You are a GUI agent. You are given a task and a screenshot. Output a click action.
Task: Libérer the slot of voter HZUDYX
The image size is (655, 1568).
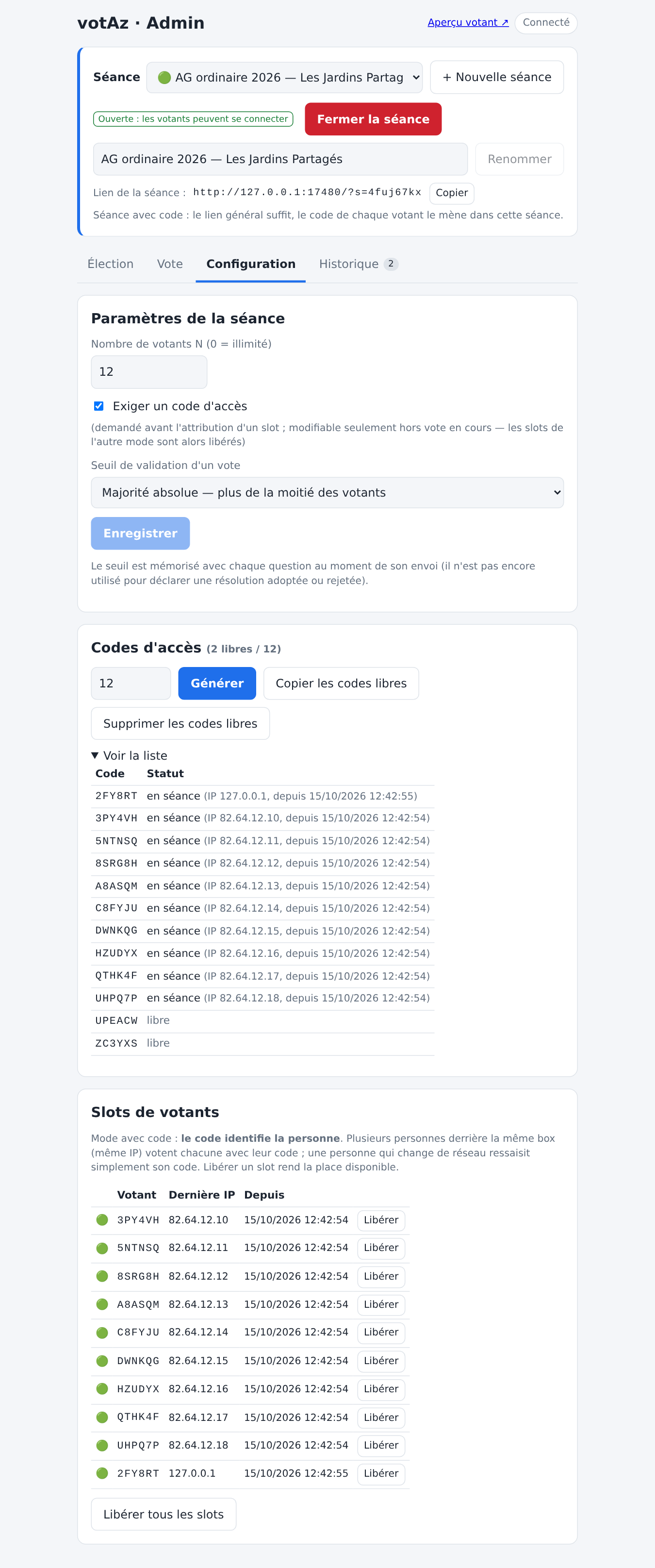[381, 1389]
